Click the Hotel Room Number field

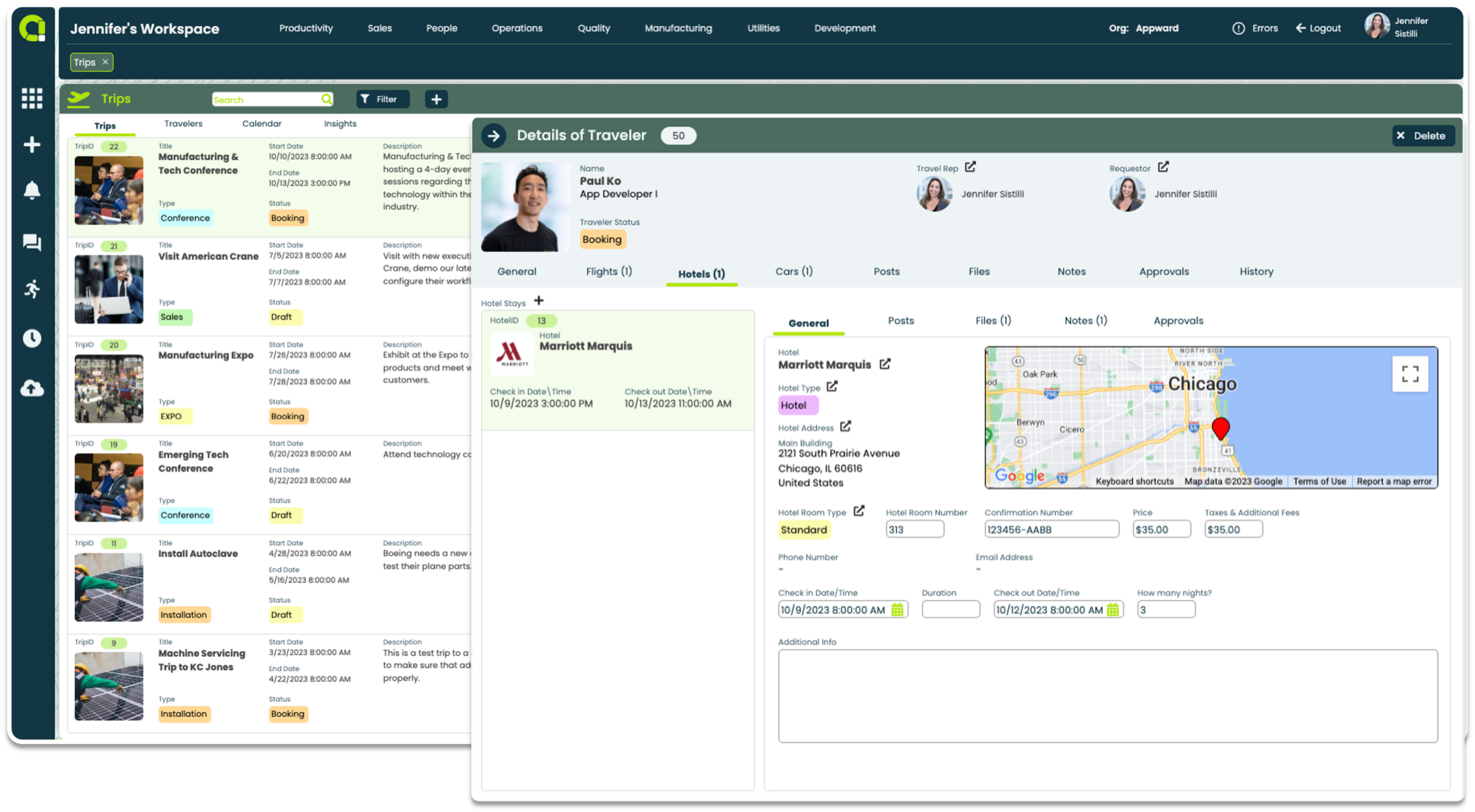914,529
